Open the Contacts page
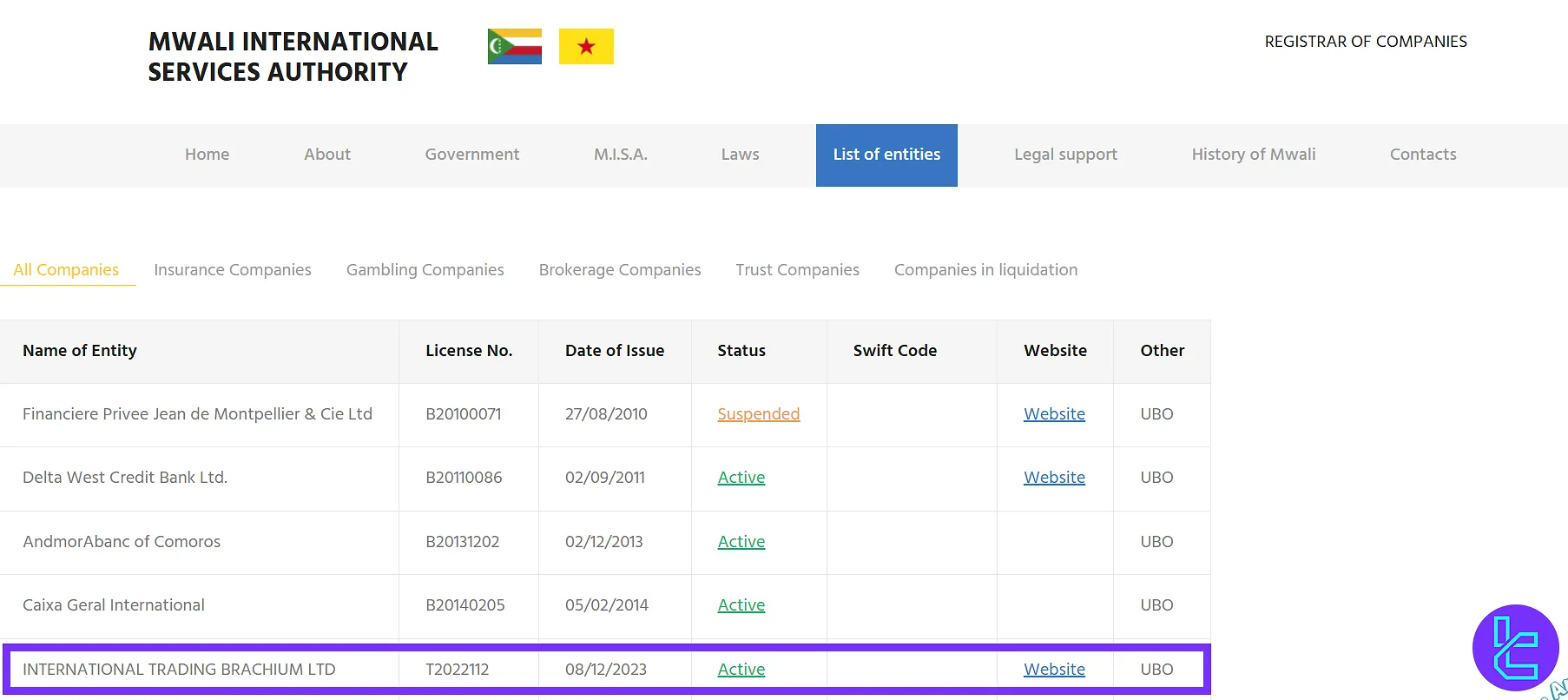 coord(1422,155)
